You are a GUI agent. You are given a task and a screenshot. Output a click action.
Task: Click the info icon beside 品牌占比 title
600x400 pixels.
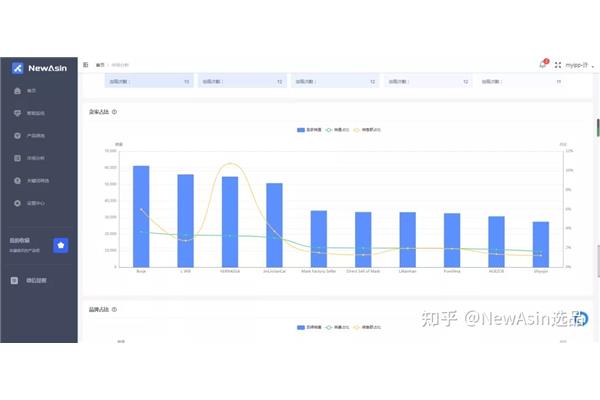click(x=114, y=309)
